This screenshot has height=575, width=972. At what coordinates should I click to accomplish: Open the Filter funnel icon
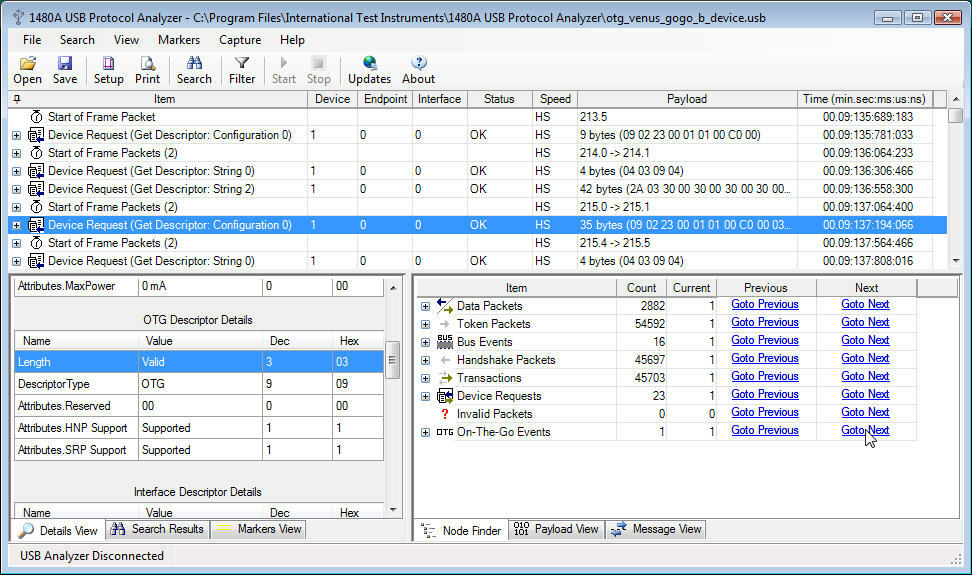coord(242,63)
